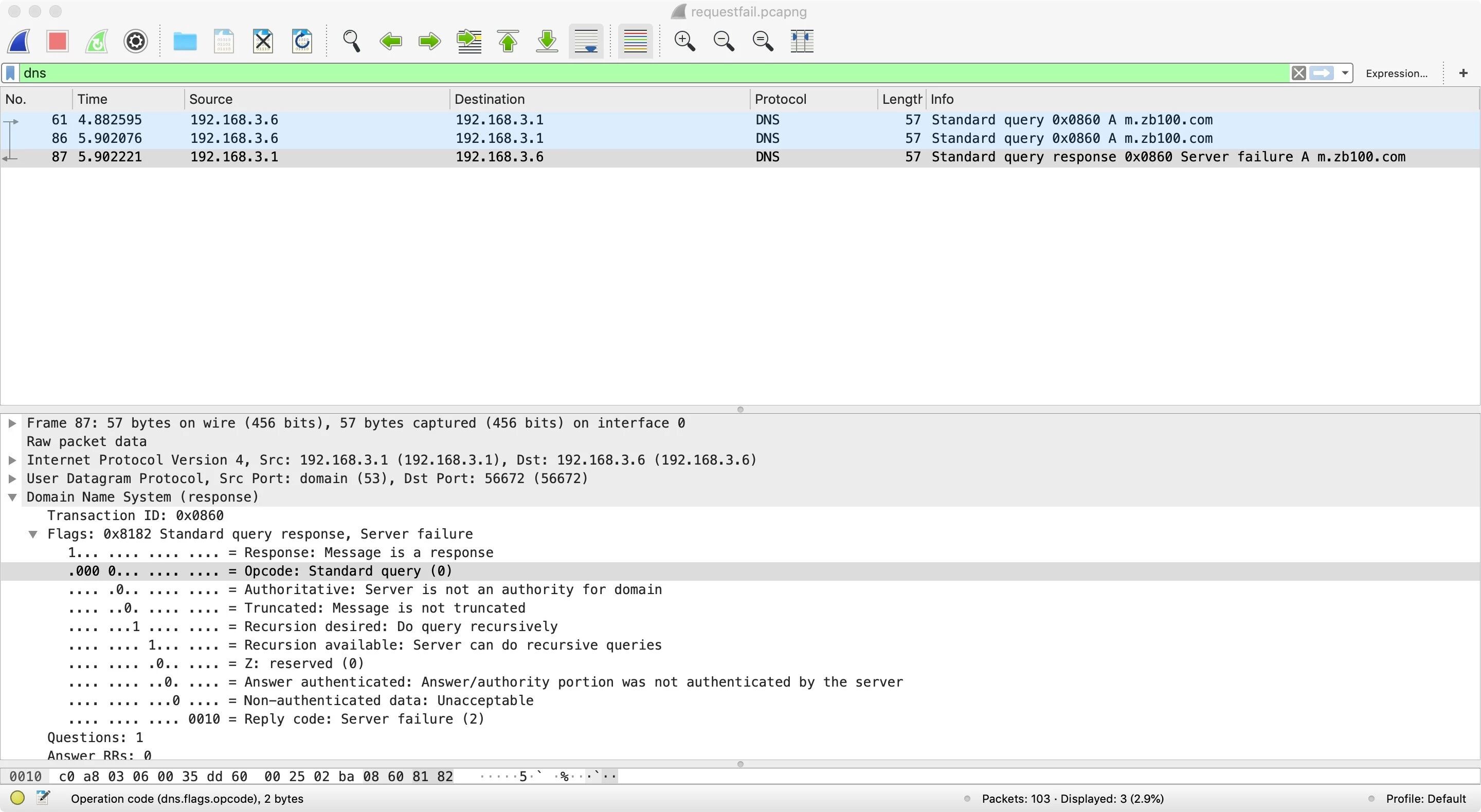
Task: Collapse the Flags 0x8182 subtree
Action: pos(33,534)
